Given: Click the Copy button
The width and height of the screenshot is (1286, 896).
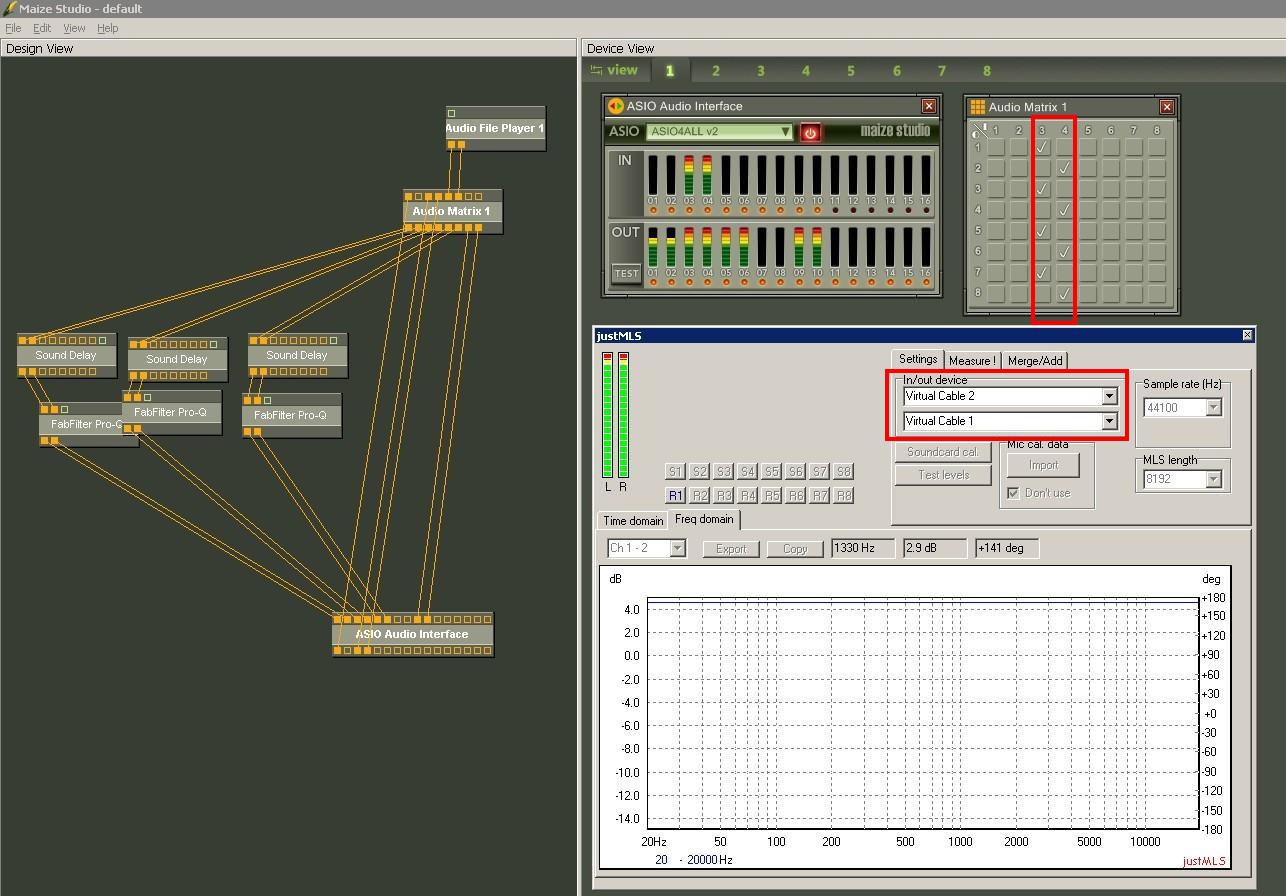Looking at the screenshot, I should tap(795, 548).
